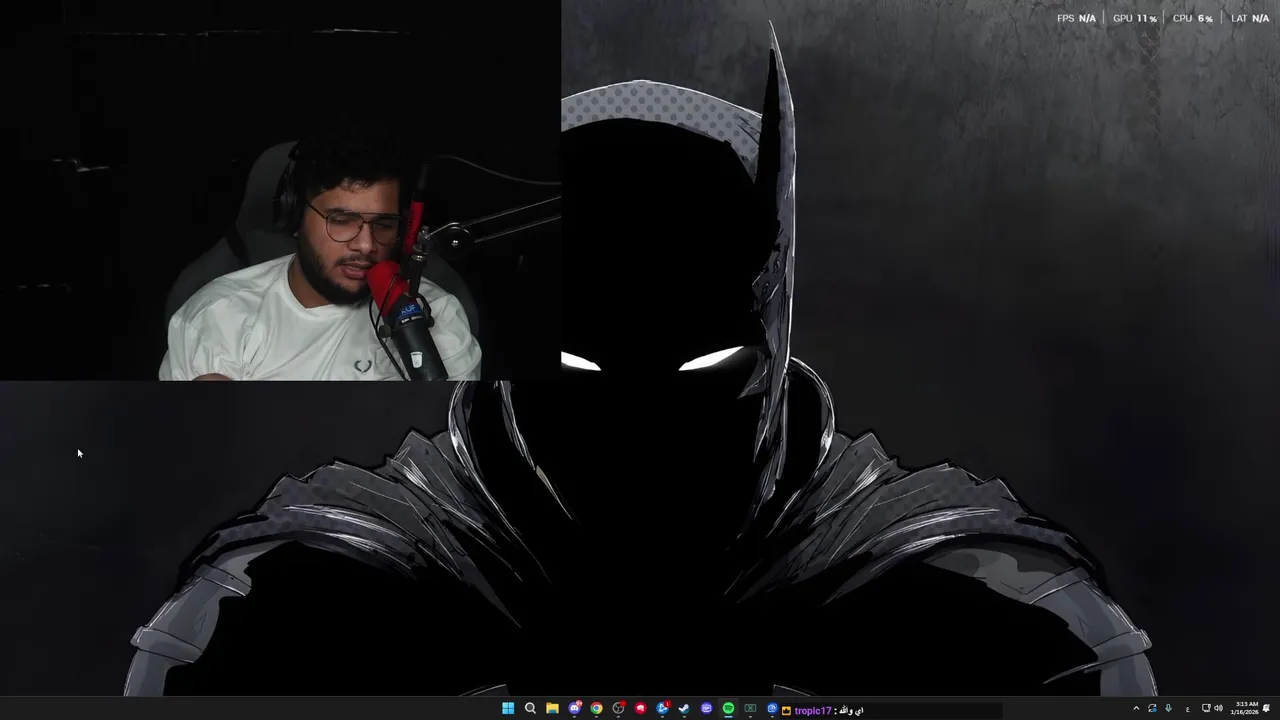Open the red app icon after OBS
The height and width of the screenshot is (720, 1280).
point(641,709)
